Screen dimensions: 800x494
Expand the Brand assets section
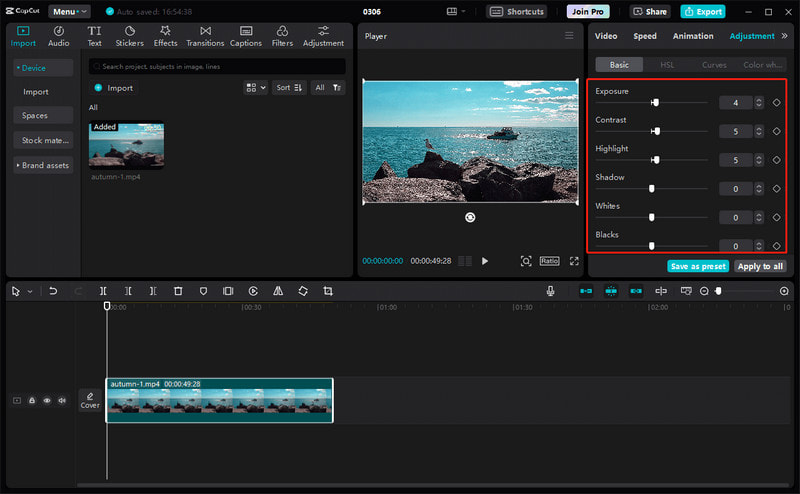point(43,165)
